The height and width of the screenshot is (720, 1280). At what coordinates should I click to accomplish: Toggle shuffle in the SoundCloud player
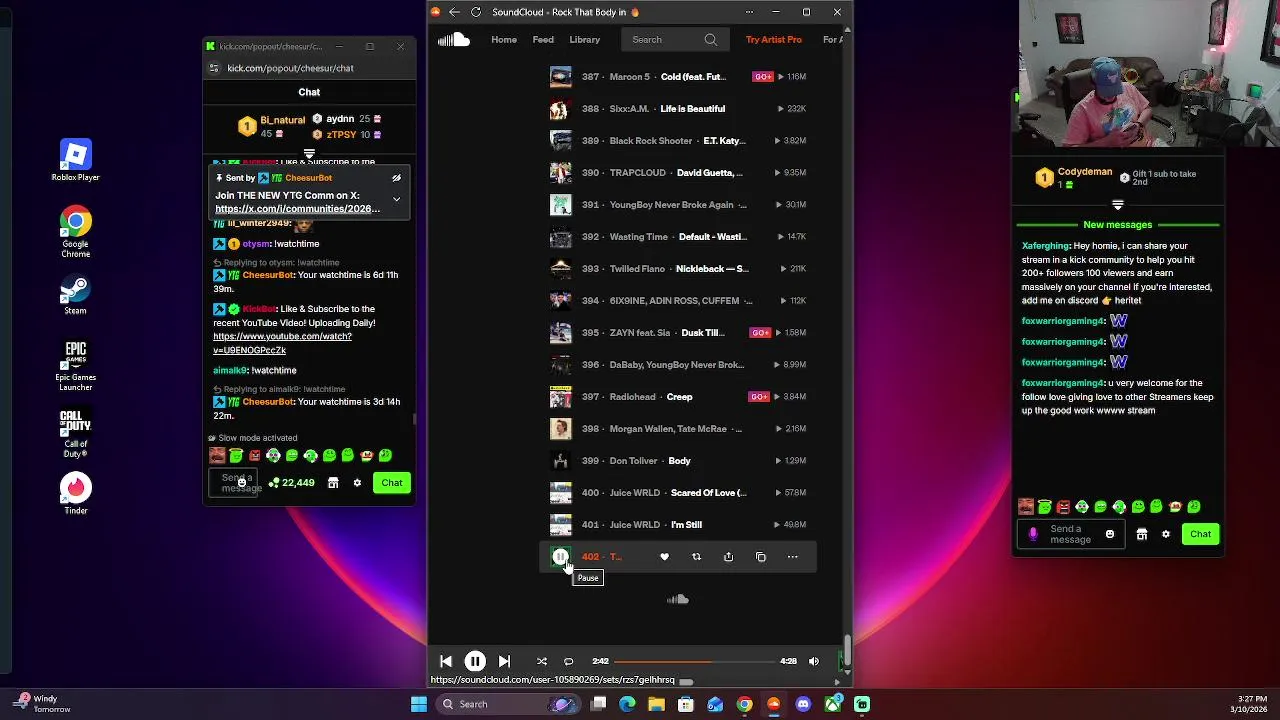(x=542, y=661)
